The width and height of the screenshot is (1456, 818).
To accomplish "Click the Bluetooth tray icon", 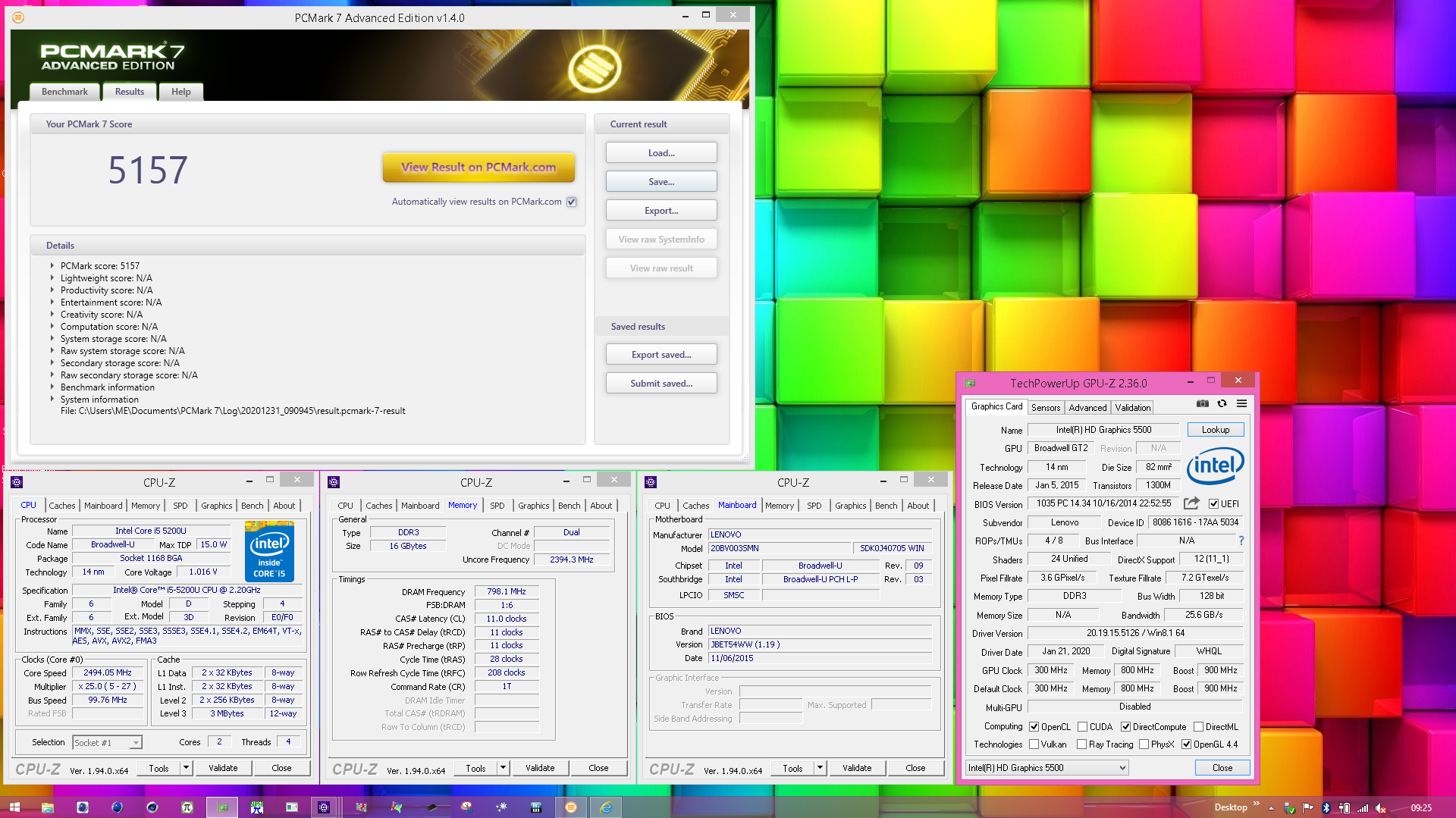I will click(1326, 808).
